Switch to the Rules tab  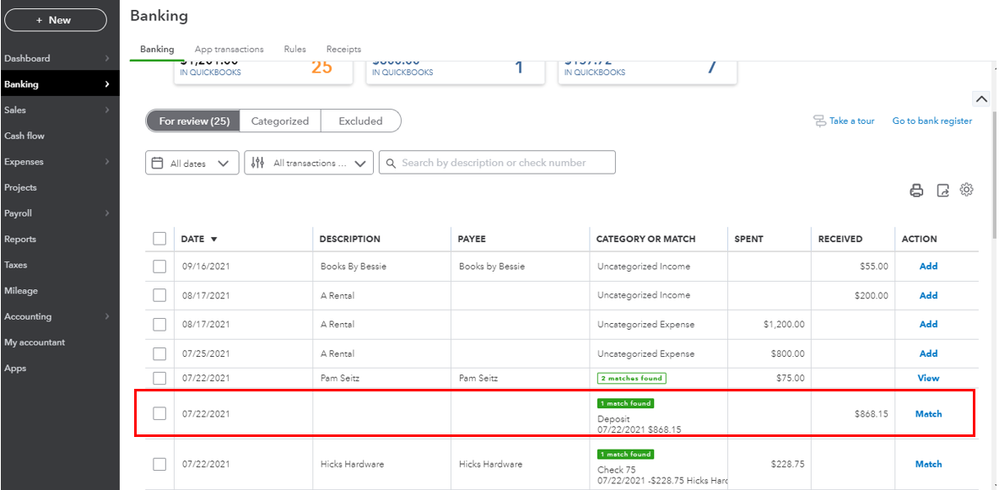tap(295, 49)
